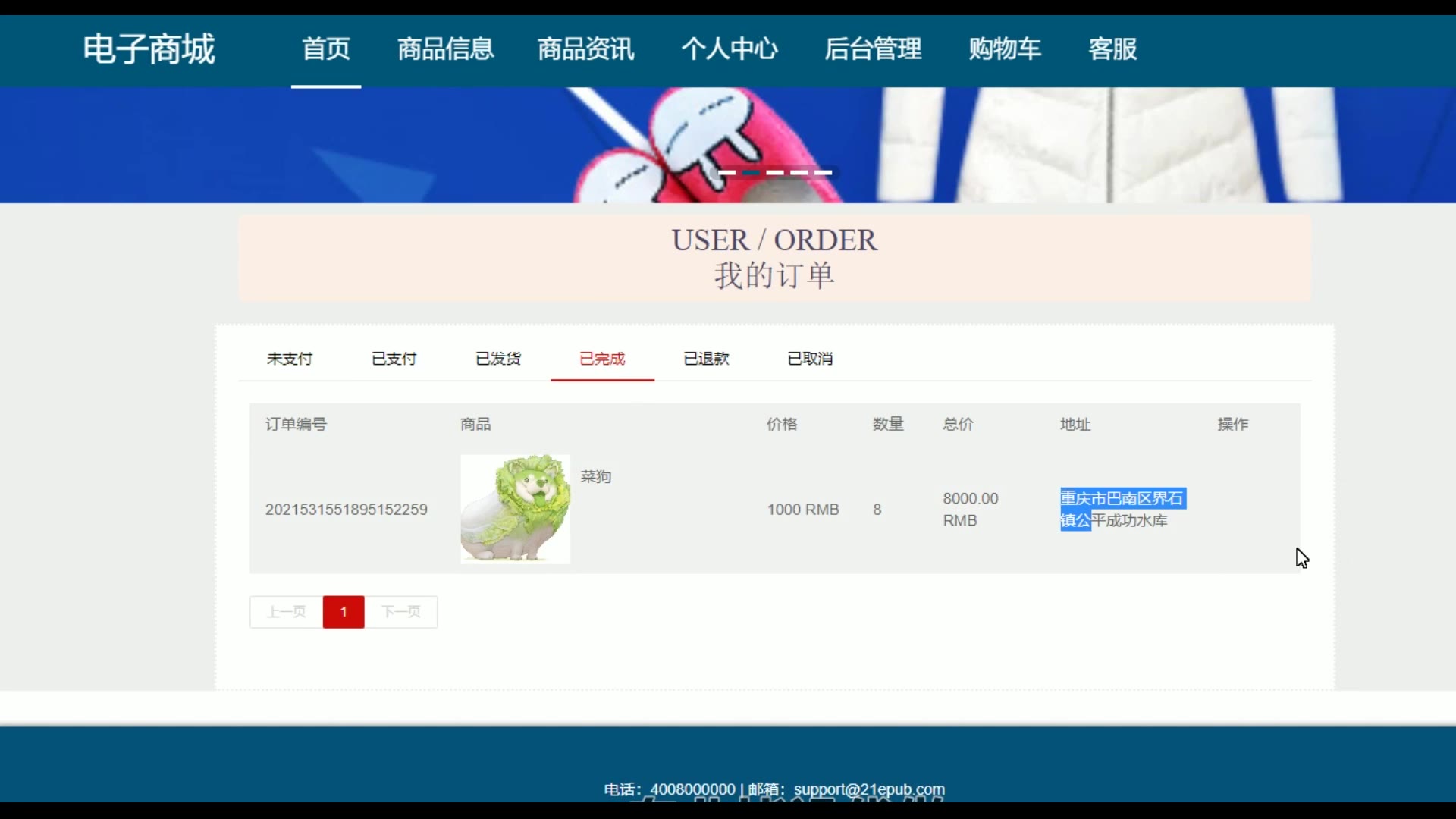The image size is (1456, 819).
Task: Click order number 2021531551895152259
Action: click(347, 510)
